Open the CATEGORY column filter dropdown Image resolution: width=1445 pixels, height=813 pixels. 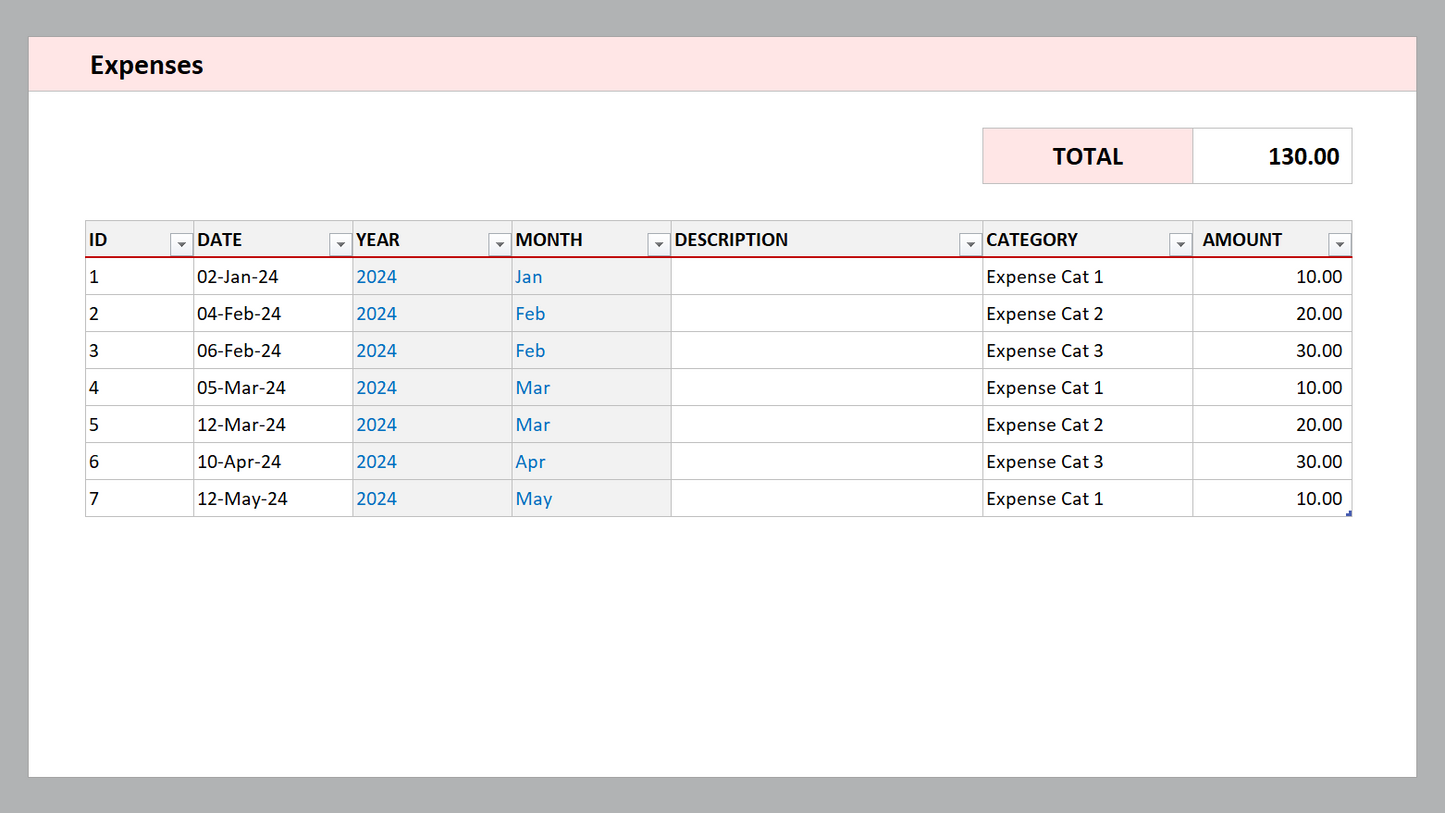coord(1180,244)
